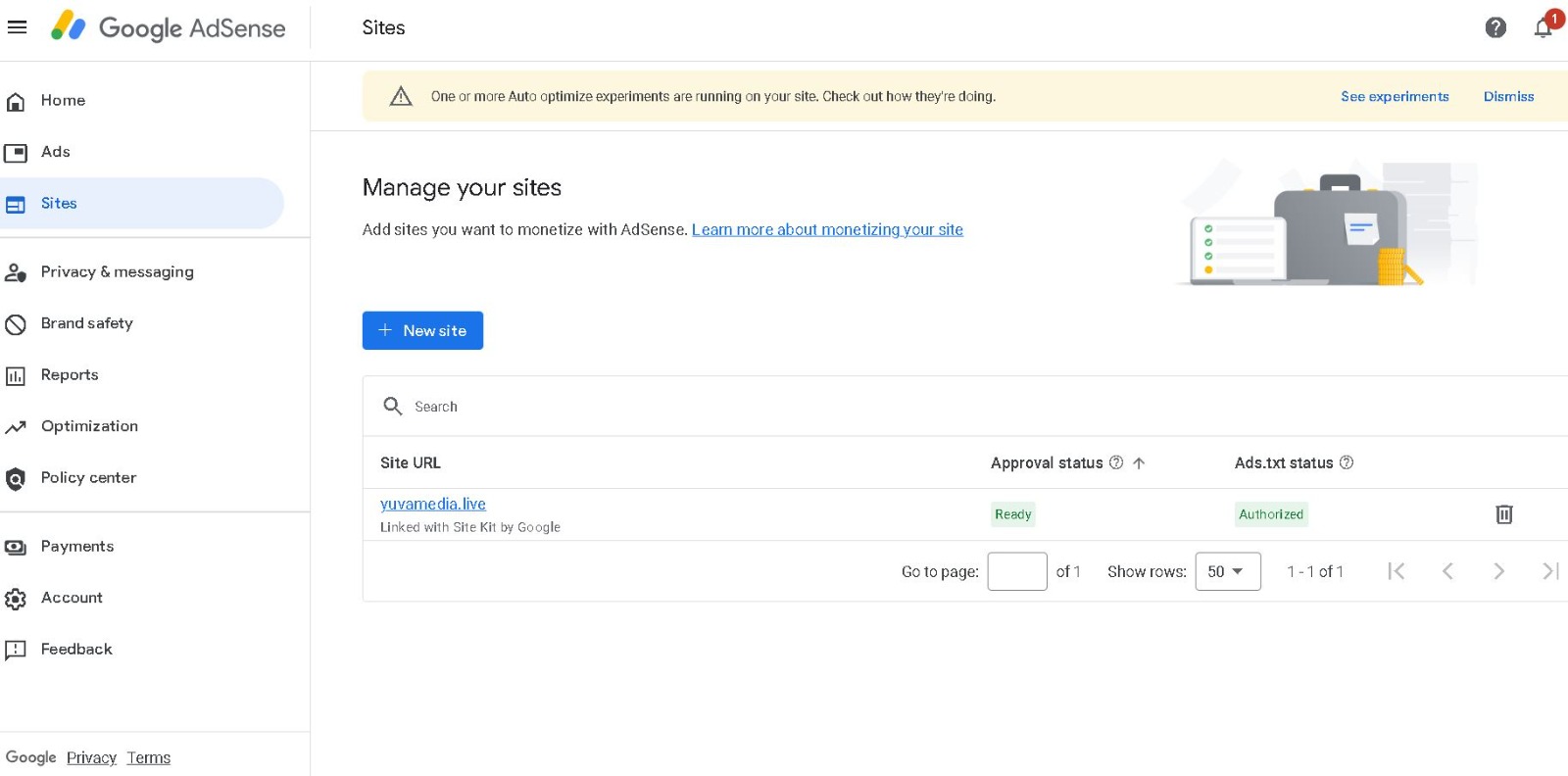Screen dimensions: 1568x776
Task: Click the Authorized ads.txt badge
Action: click(1271, 514)
